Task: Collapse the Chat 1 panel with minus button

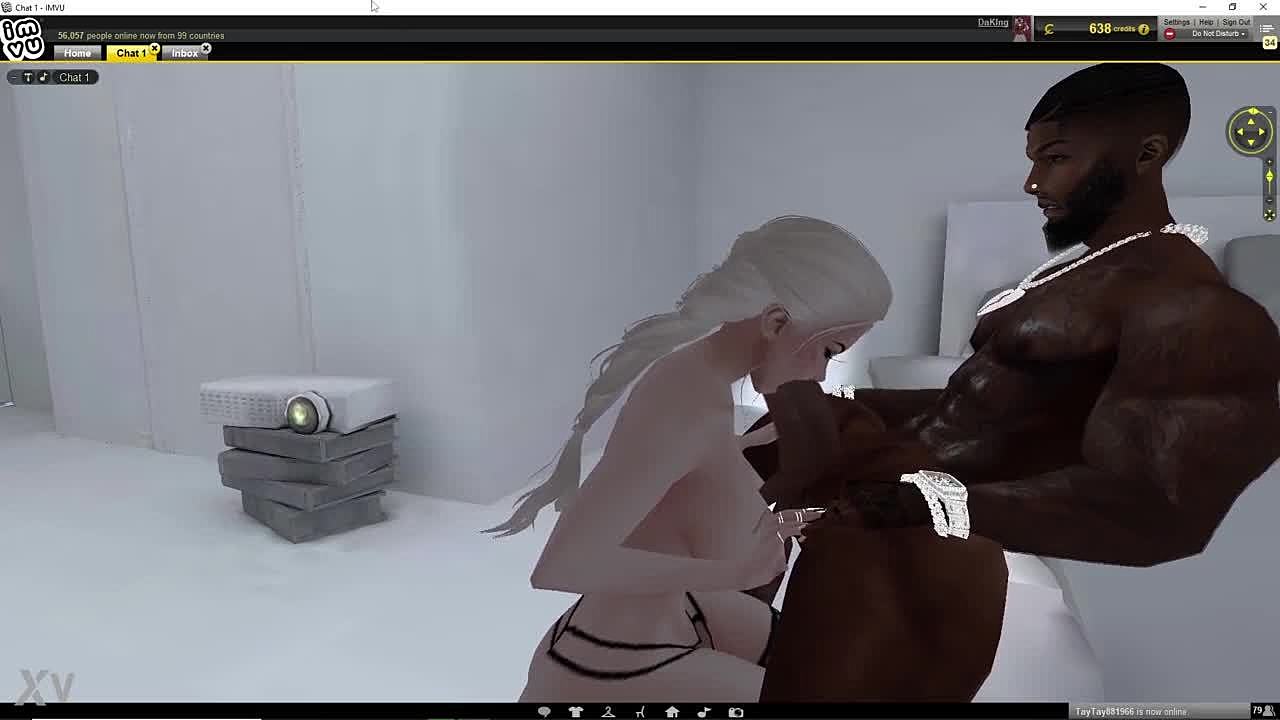Action: point(14,77)
